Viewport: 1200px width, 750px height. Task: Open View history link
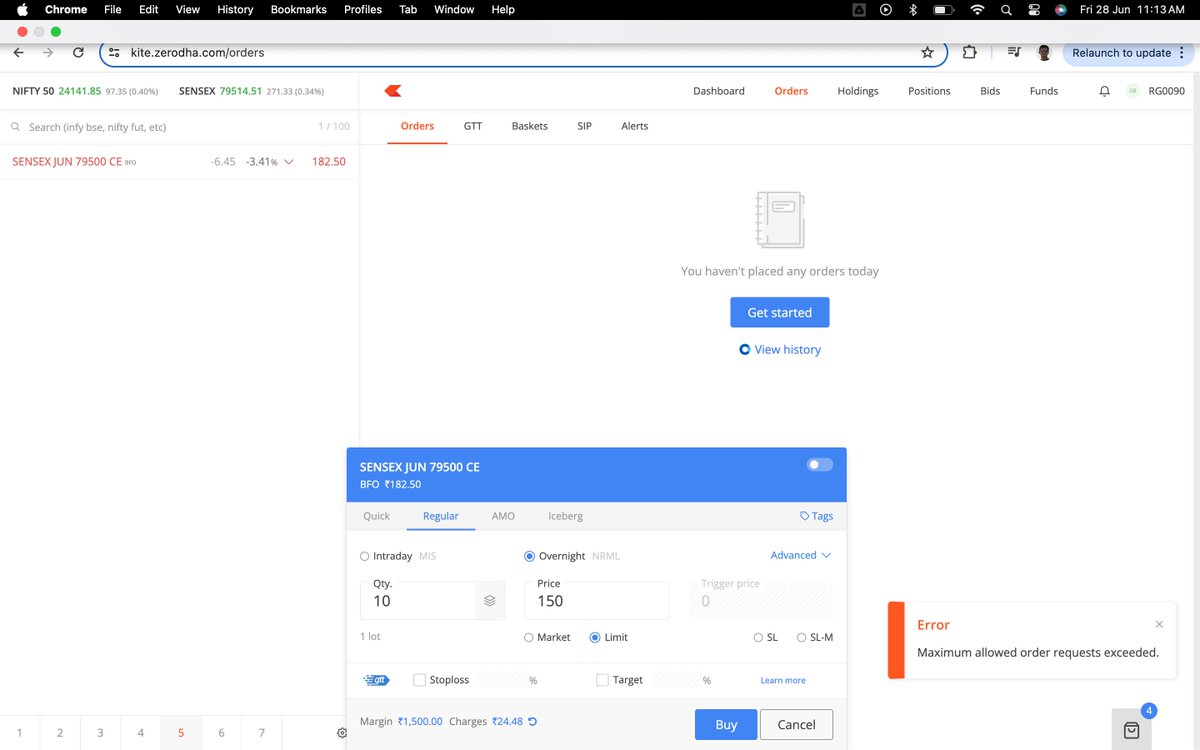click(x=780, y=350)
